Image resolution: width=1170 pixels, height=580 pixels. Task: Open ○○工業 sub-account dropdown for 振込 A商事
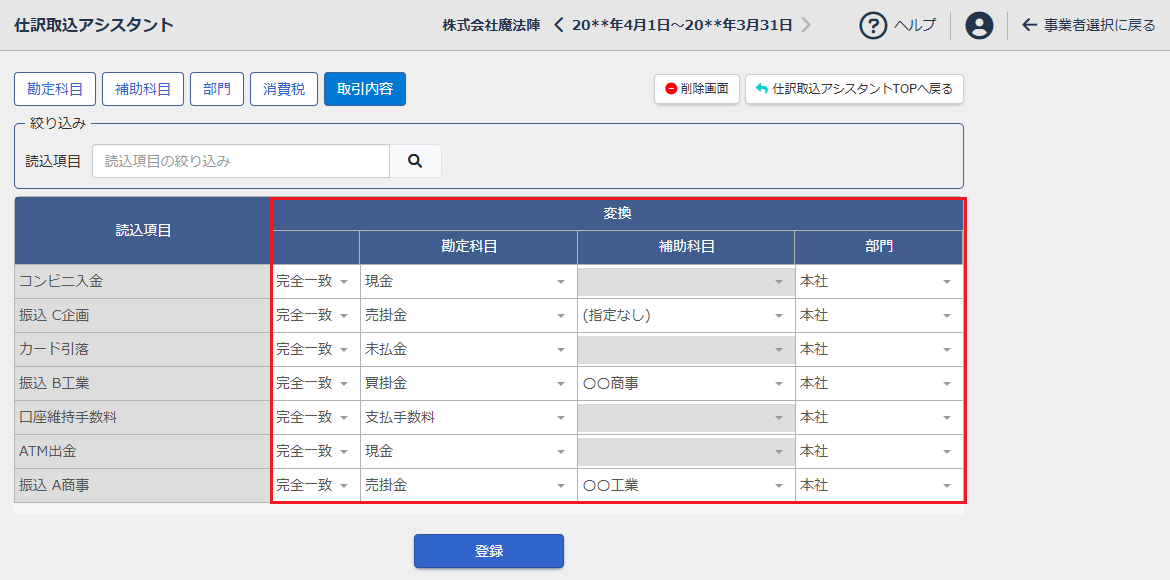pyautogui.click(x=685, y=486)
